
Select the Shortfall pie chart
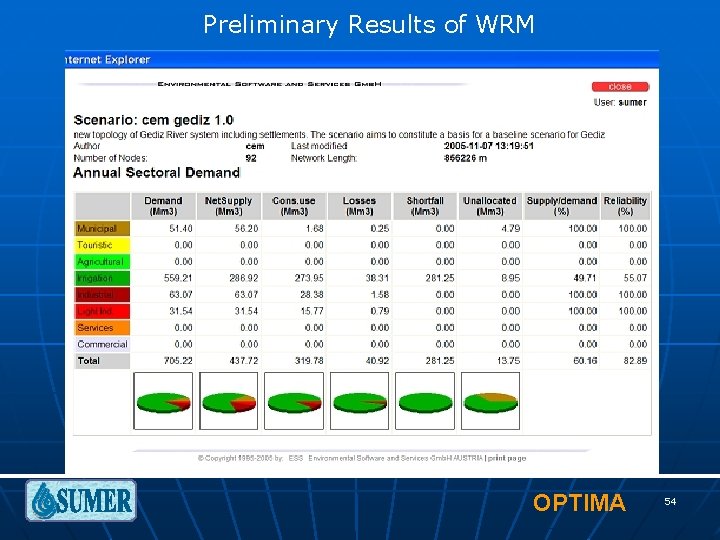tap(425, 401)
